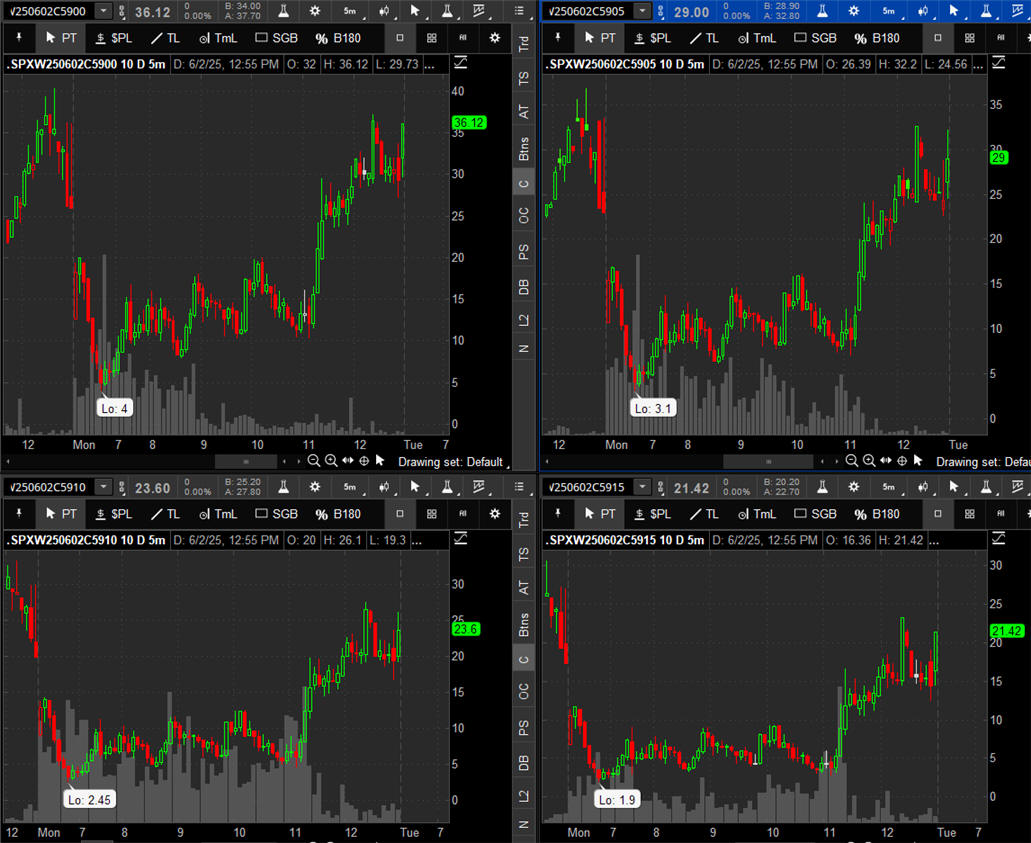Screen dimensions: 1031x843
Task: Zoom out on the C5905 chart
Action: pyautogui.click(x=851, y=461)
